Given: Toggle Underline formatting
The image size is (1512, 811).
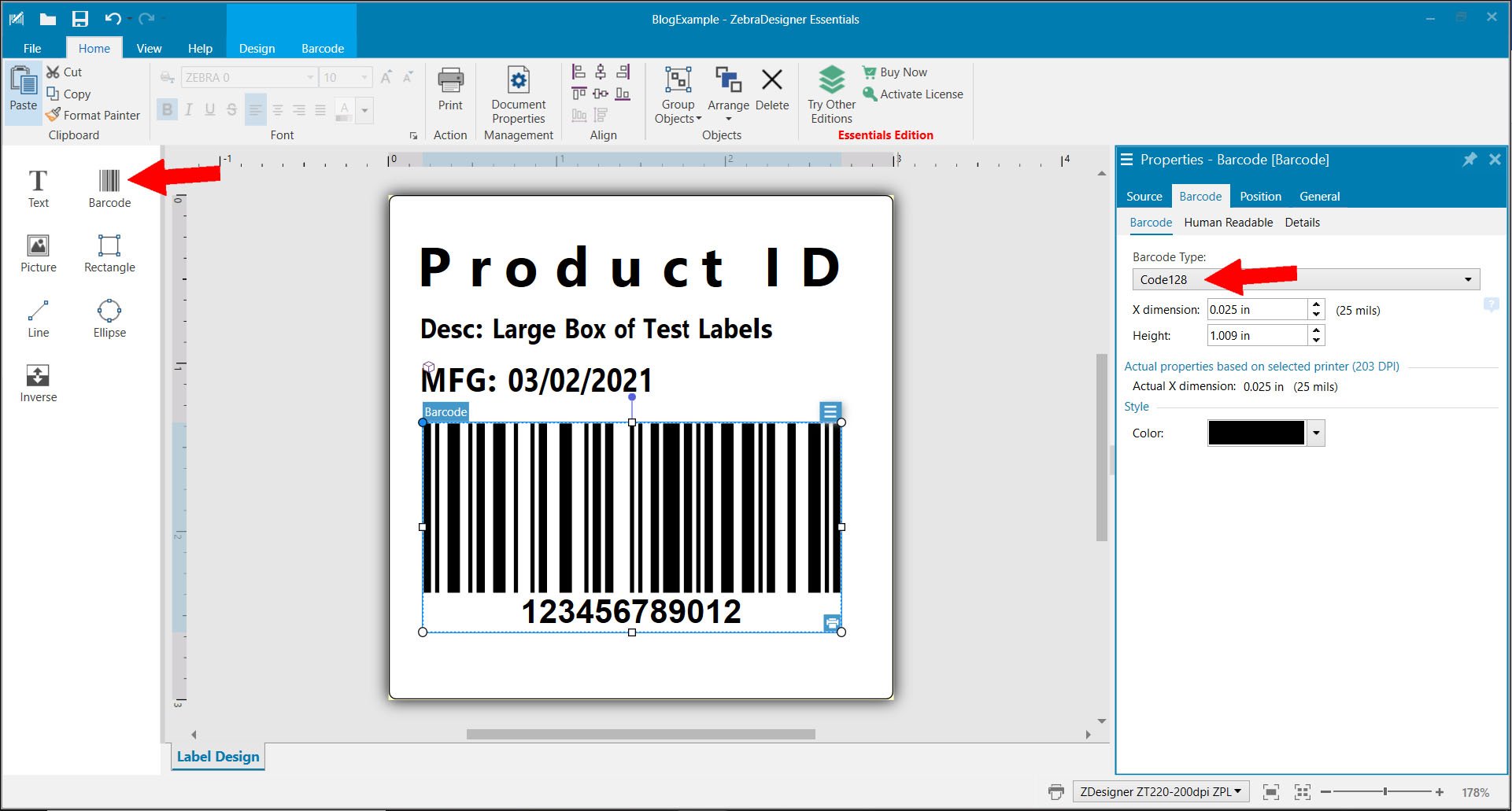Looking at the screenshot, I should [x=210, y=109].
